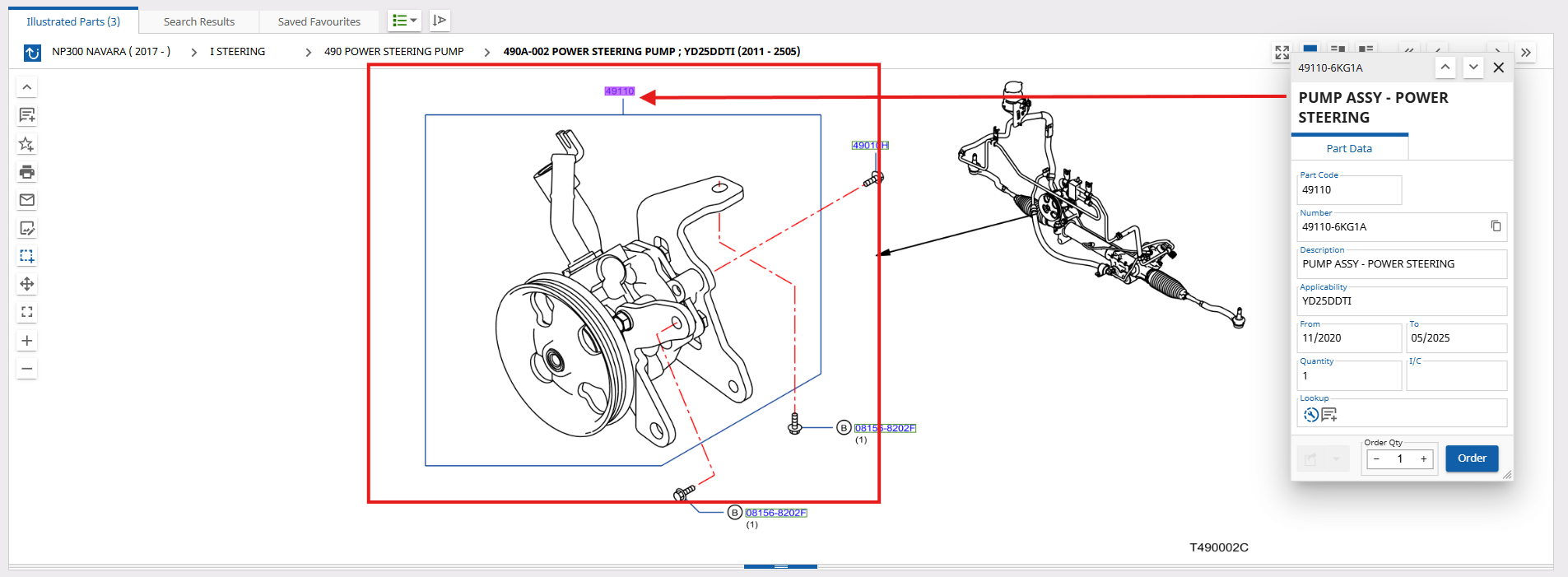Click the add note icon in left toolbar
The width and height of the screenshot is (1568, 577).
[x=27, y=115]
